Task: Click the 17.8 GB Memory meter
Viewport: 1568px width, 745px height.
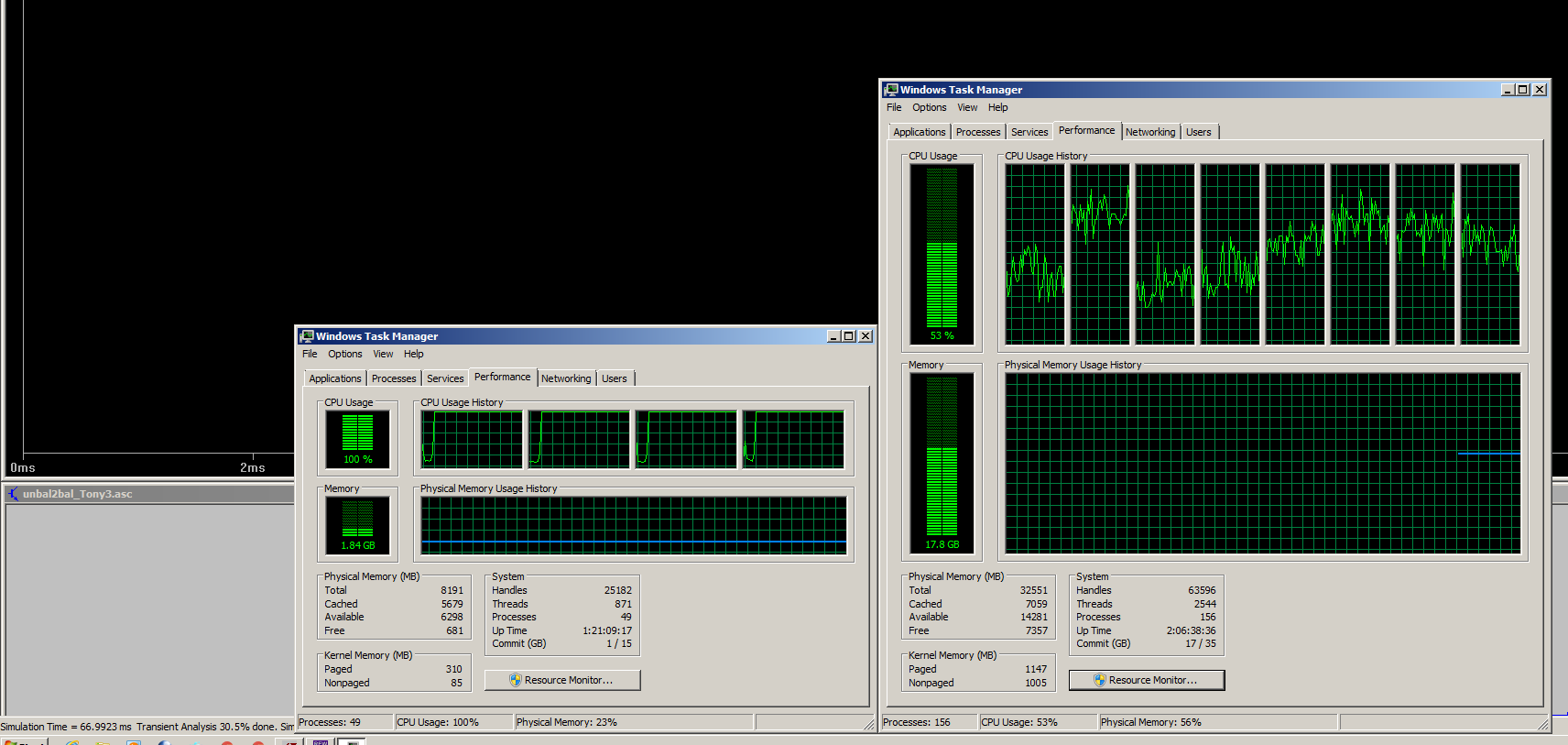Action: pyautogui.click(x=942, y=463)
